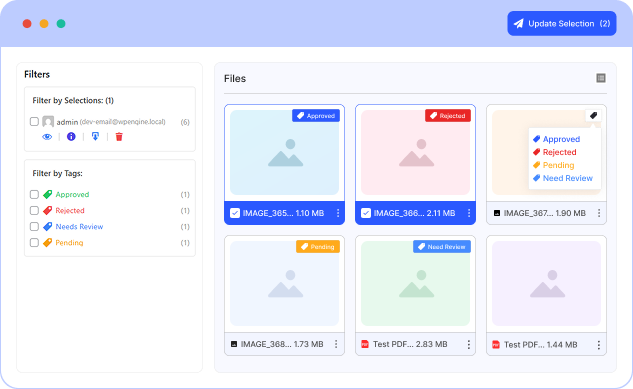The height and width of the screenshot is (389, 633).
Task: Choose Approved in the tag popup menu
Action: tap(556, 139)
